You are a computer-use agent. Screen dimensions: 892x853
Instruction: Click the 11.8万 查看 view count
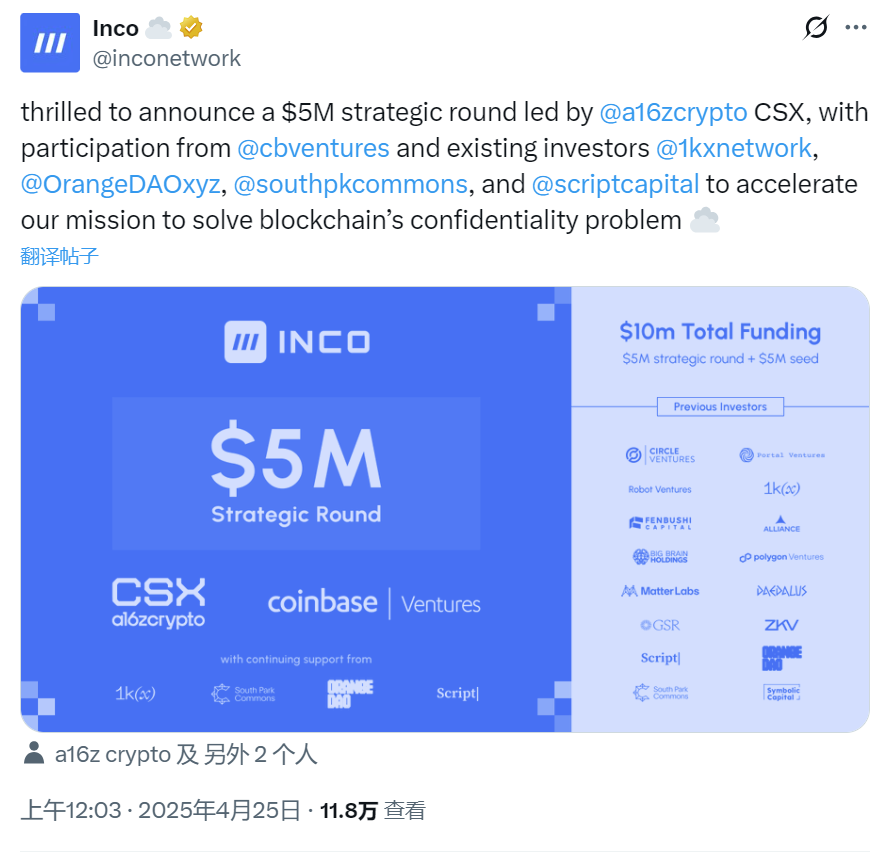pyautogui.click(x=372, y=810)
